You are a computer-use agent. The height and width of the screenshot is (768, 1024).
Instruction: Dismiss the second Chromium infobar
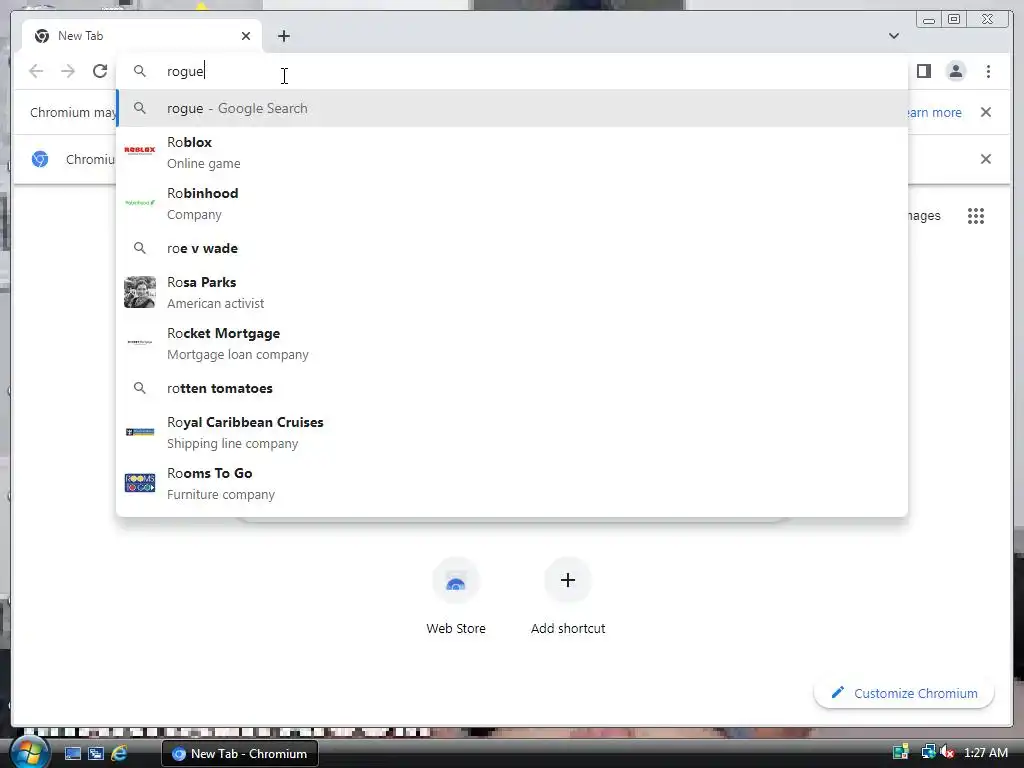(985, 159)
